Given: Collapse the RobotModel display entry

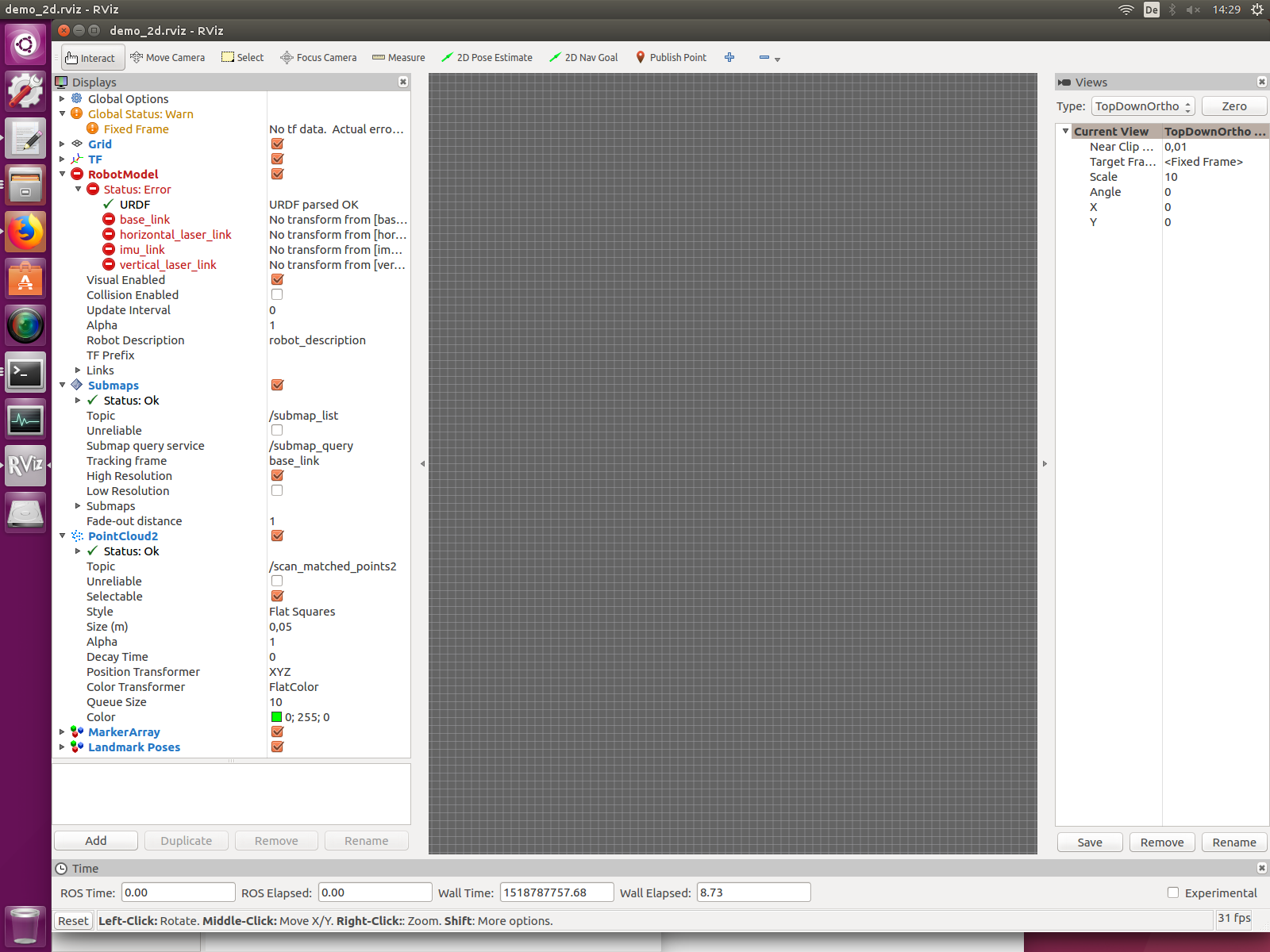Looking at the screenshot, I should pos(62,174).
